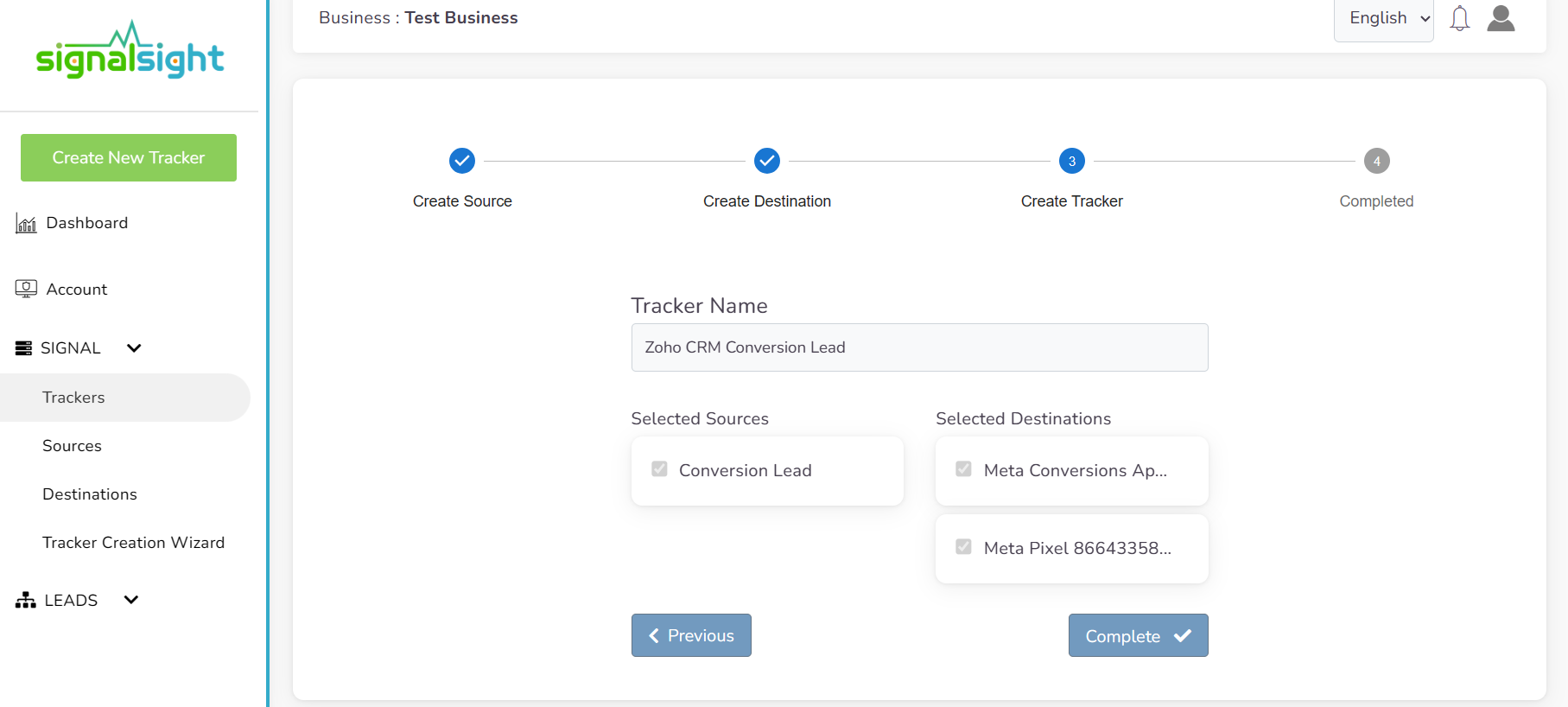Go back with the Previous button
The height and width of the screenshot is (707, 1568).
tap(691, 635)
